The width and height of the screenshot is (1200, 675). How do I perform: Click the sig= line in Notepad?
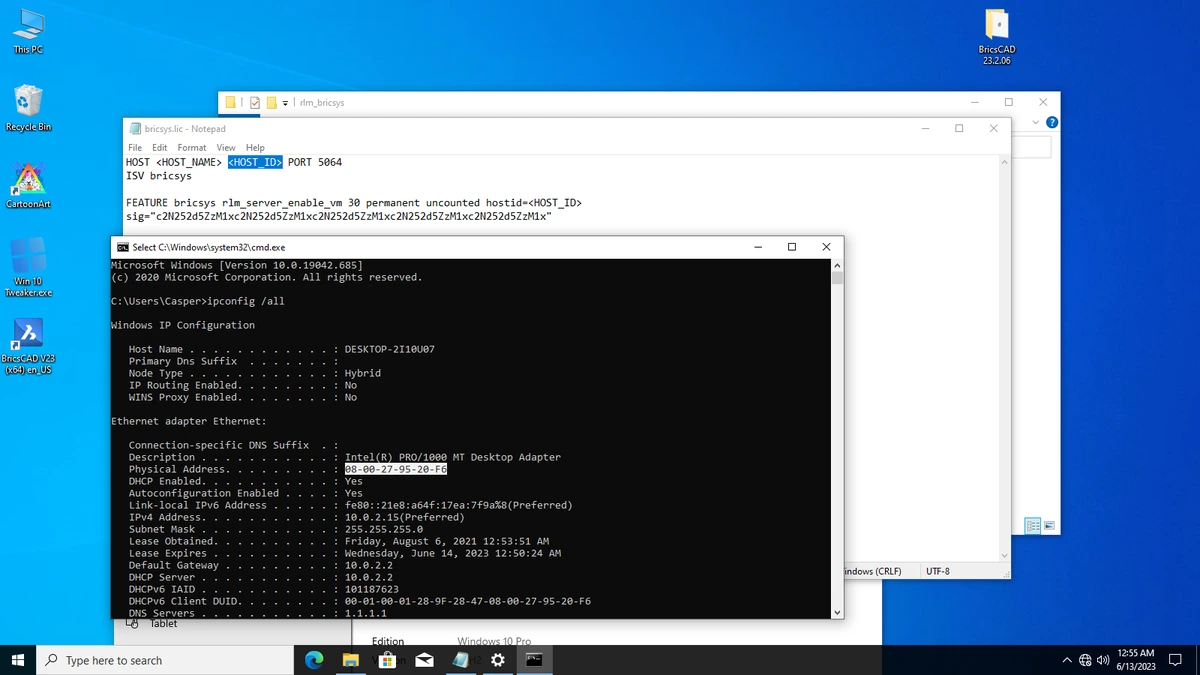tap(339, 216)
